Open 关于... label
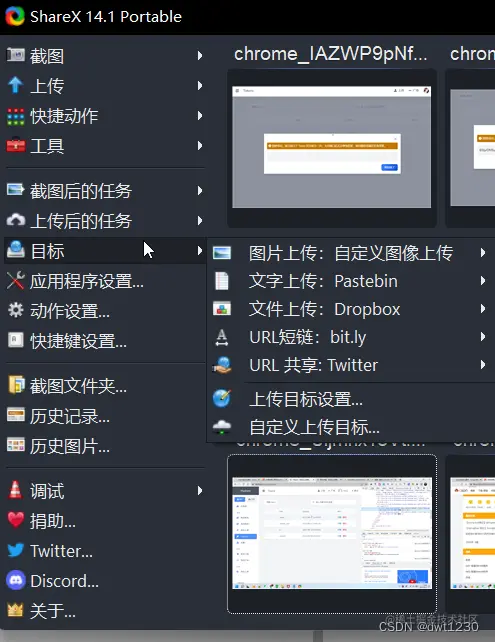Viewport: 495px width, 642px height. pos(53,611)
